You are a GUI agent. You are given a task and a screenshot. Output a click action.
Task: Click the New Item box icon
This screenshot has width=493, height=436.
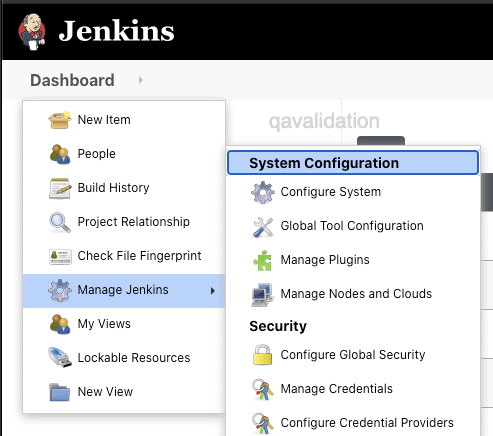point(60,120)
